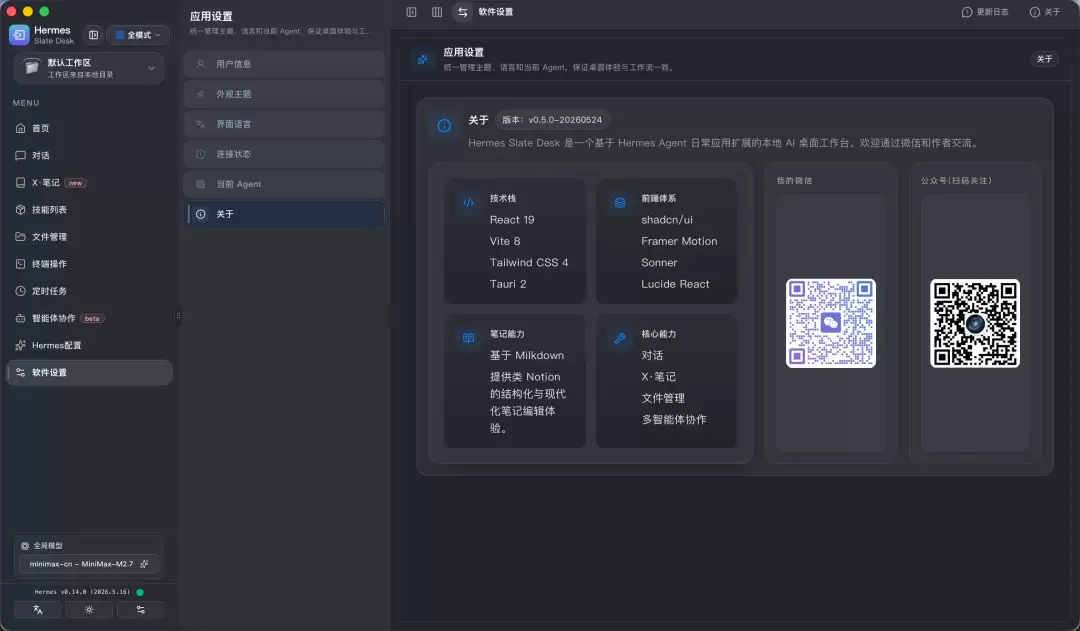
Task: Click 全局模型 label above model selector
Action: (x=48, y=546)
